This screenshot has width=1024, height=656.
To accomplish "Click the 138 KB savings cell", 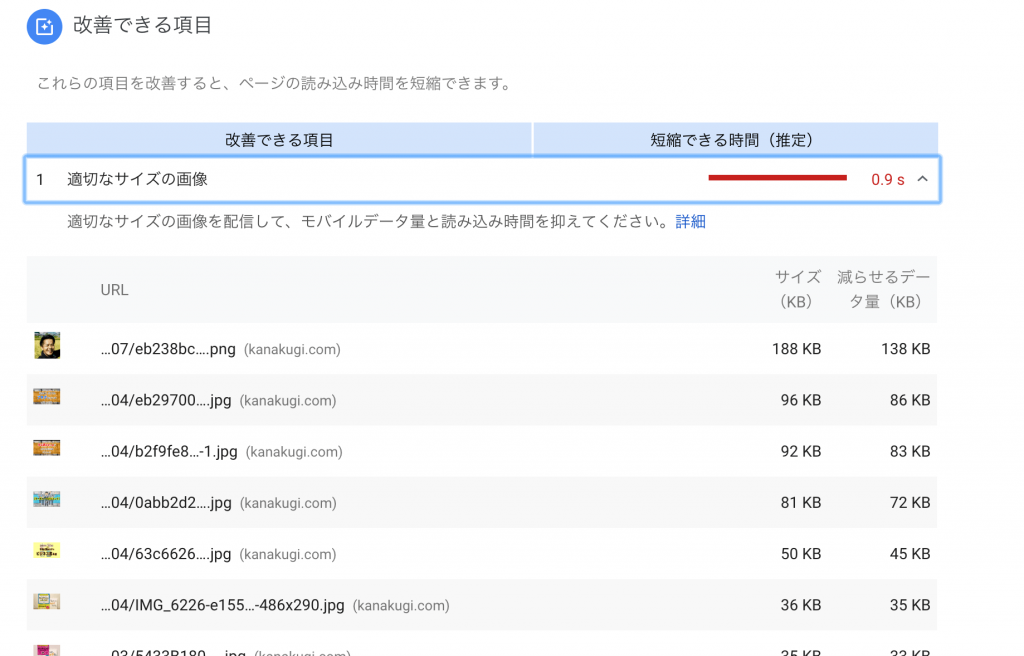I will click(905, 349).
